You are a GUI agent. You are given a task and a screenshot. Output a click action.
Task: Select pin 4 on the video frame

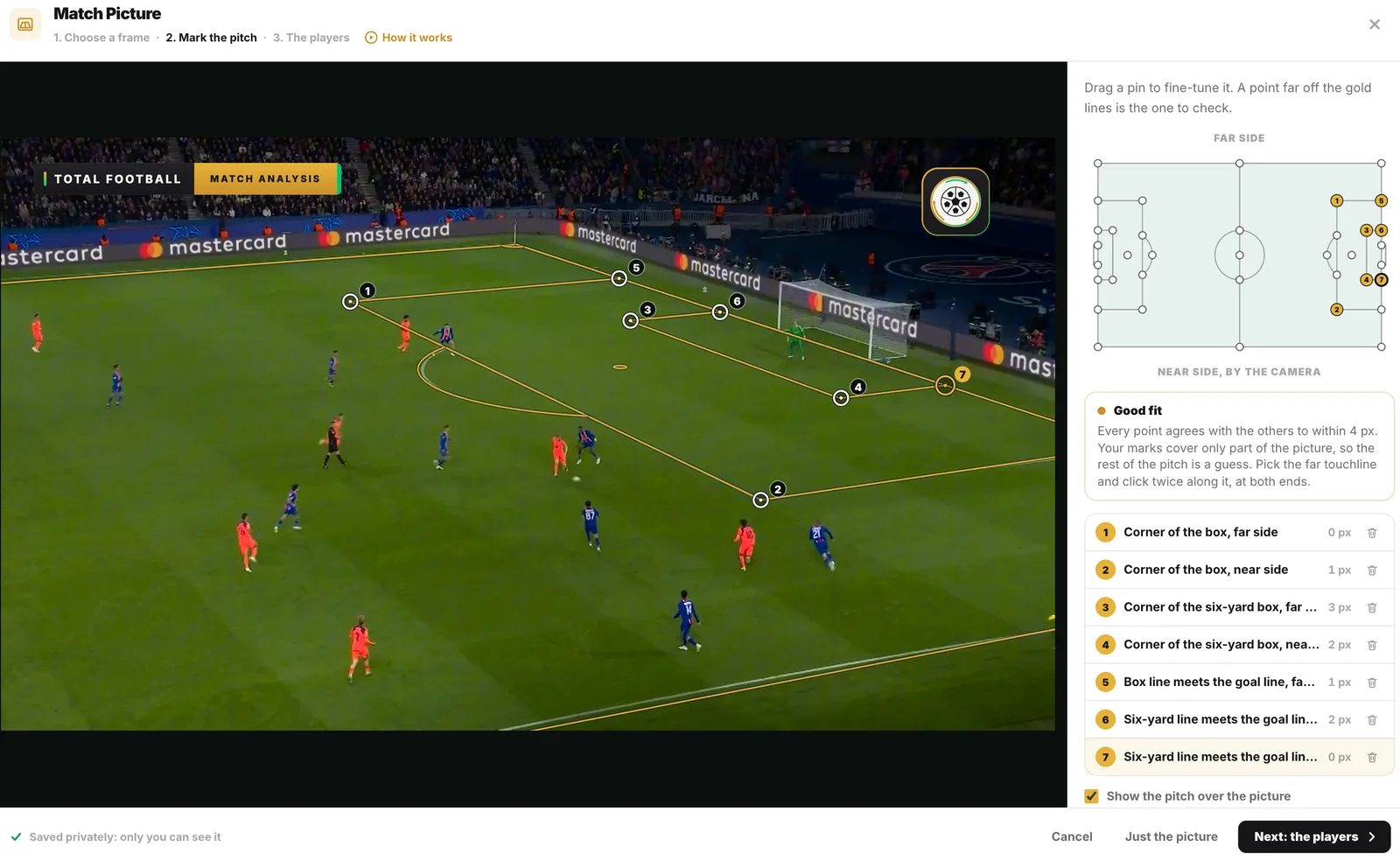[841, 398]
